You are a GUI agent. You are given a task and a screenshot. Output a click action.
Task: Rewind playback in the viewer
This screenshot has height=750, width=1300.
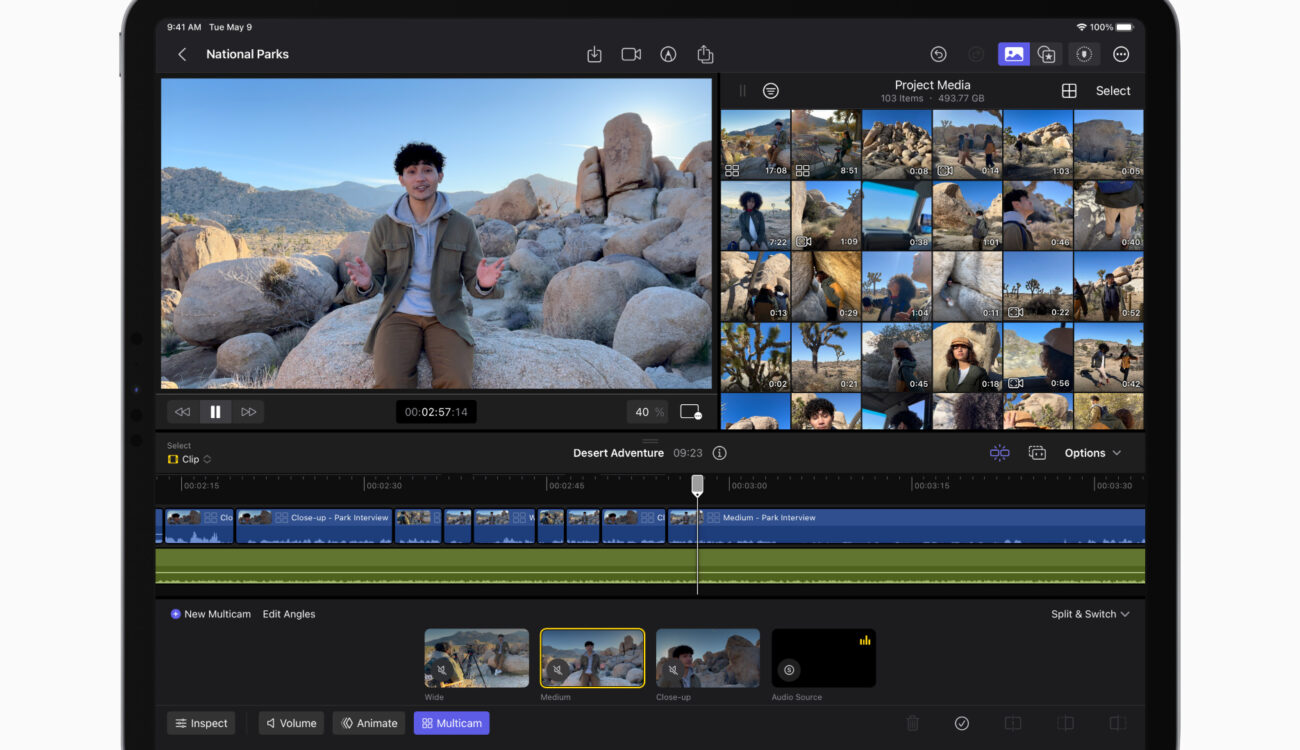pos(182,412)
